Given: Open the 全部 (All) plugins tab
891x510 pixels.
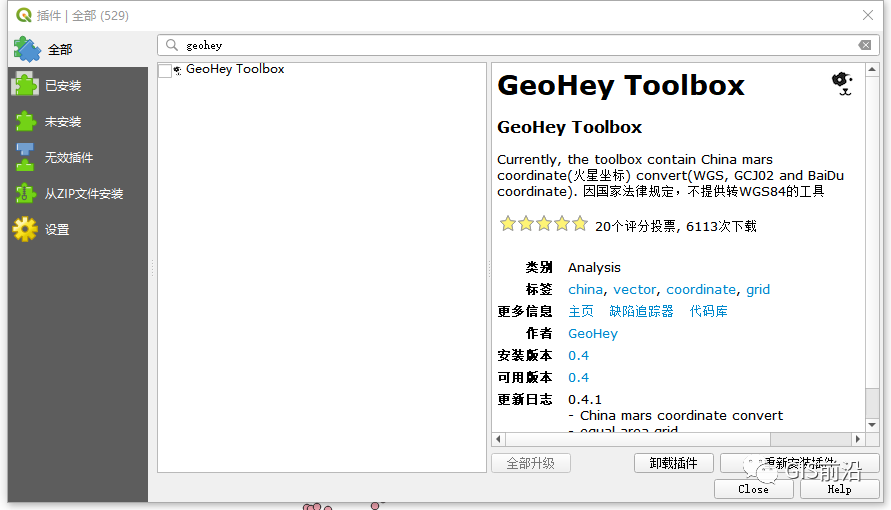Looking at the screenshot, I should 78,49.
